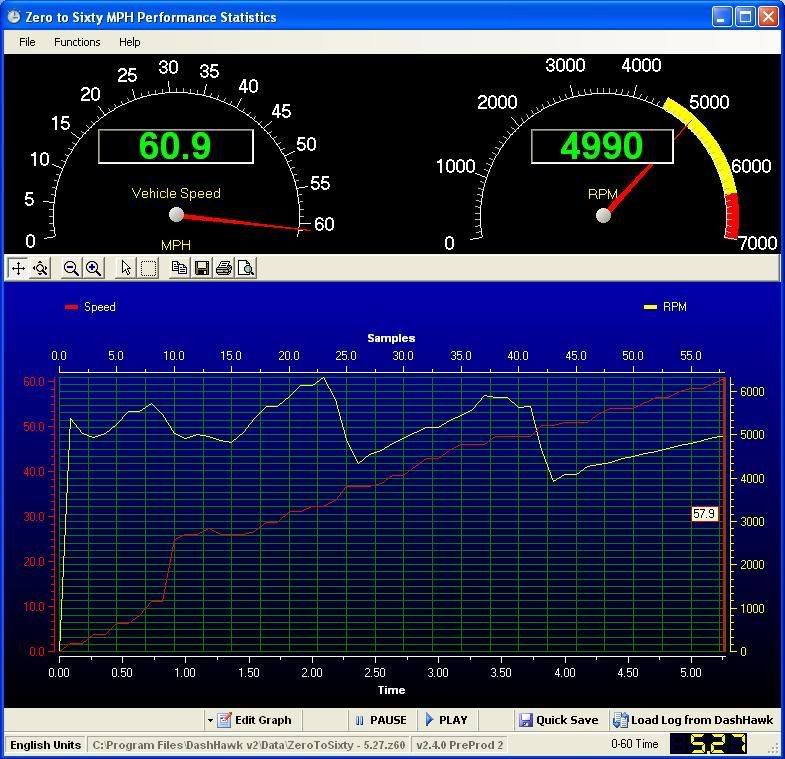Open the File menu

tap(27, 42)
